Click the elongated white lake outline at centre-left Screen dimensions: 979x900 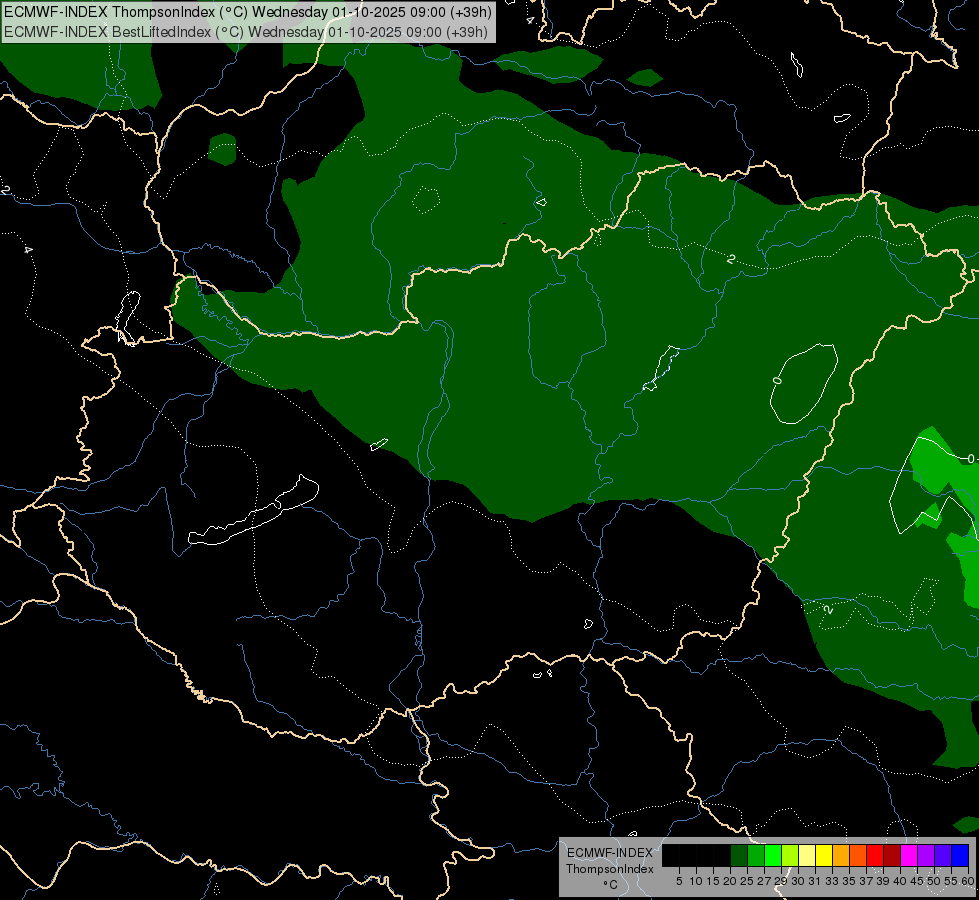253,511
